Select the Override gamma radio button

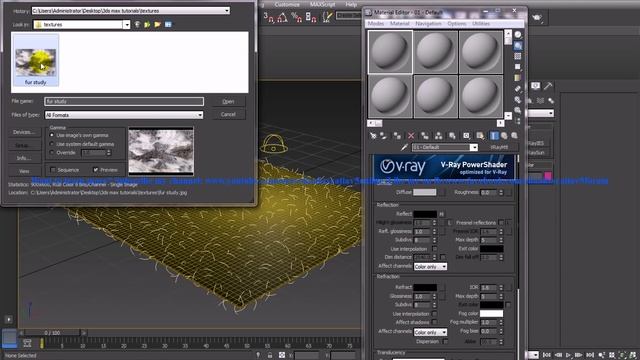point(52,153)
